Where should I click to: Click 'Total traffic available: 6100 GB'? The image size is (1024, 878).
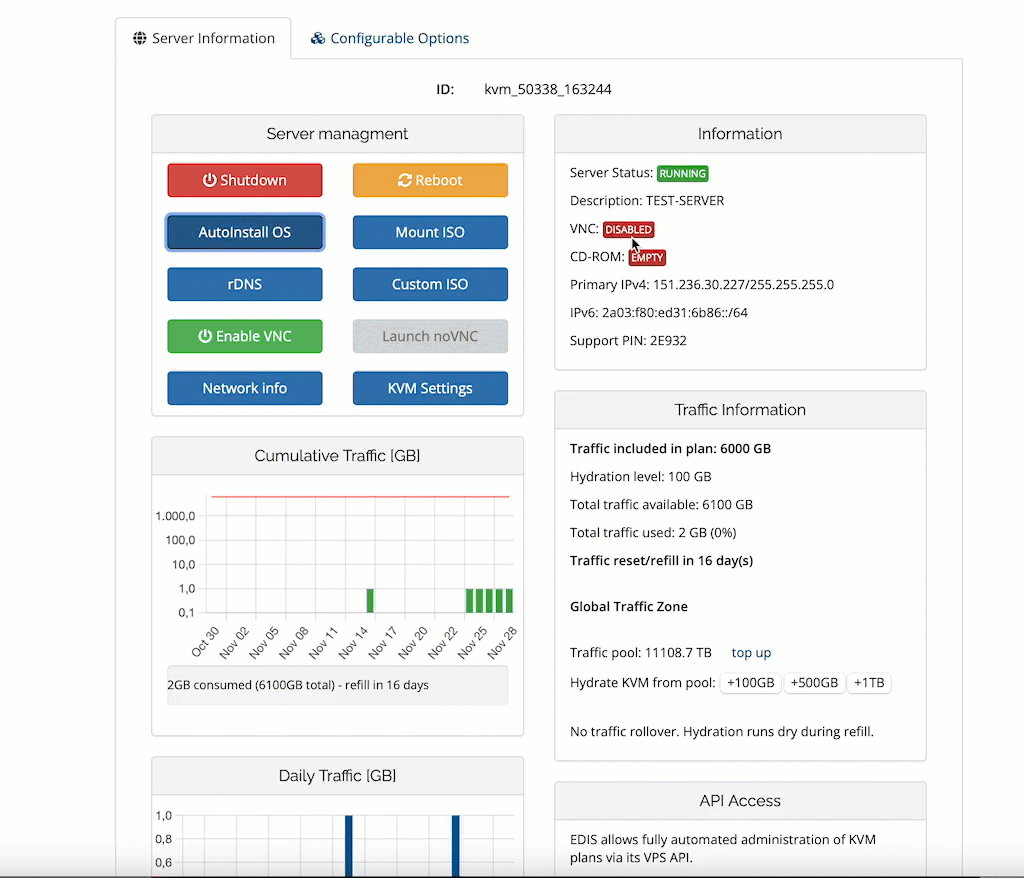(661, 505)
